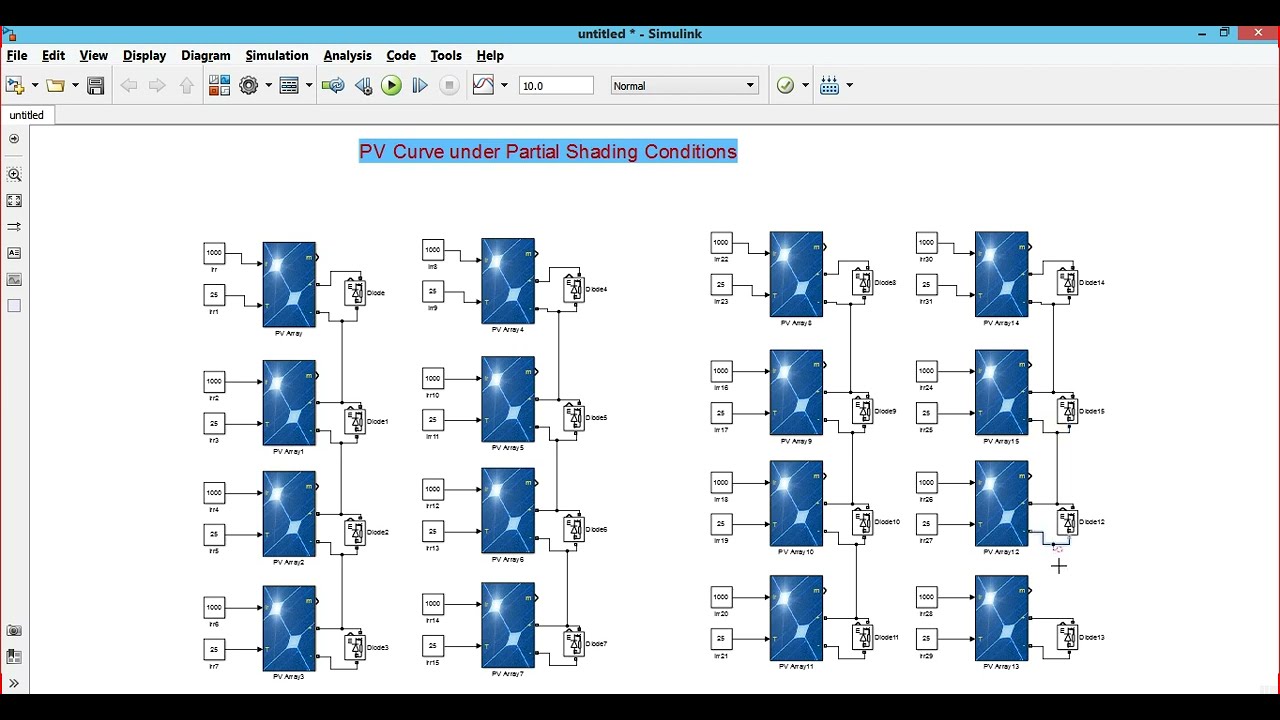Select the PV Array8 block

[x=796, y=275]
